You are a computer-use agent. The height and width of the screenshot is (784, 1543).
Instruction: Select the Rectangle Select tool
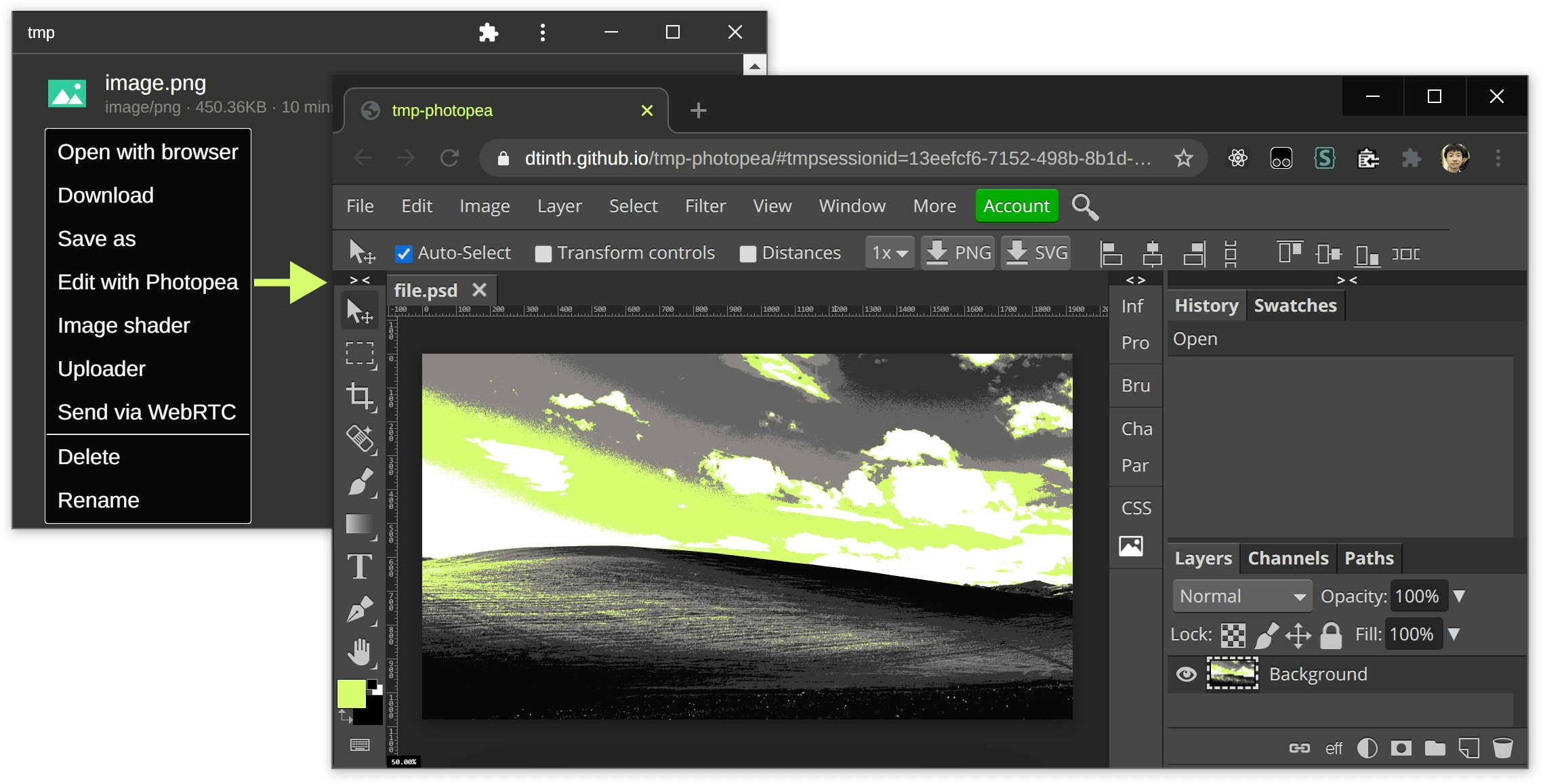360,354
